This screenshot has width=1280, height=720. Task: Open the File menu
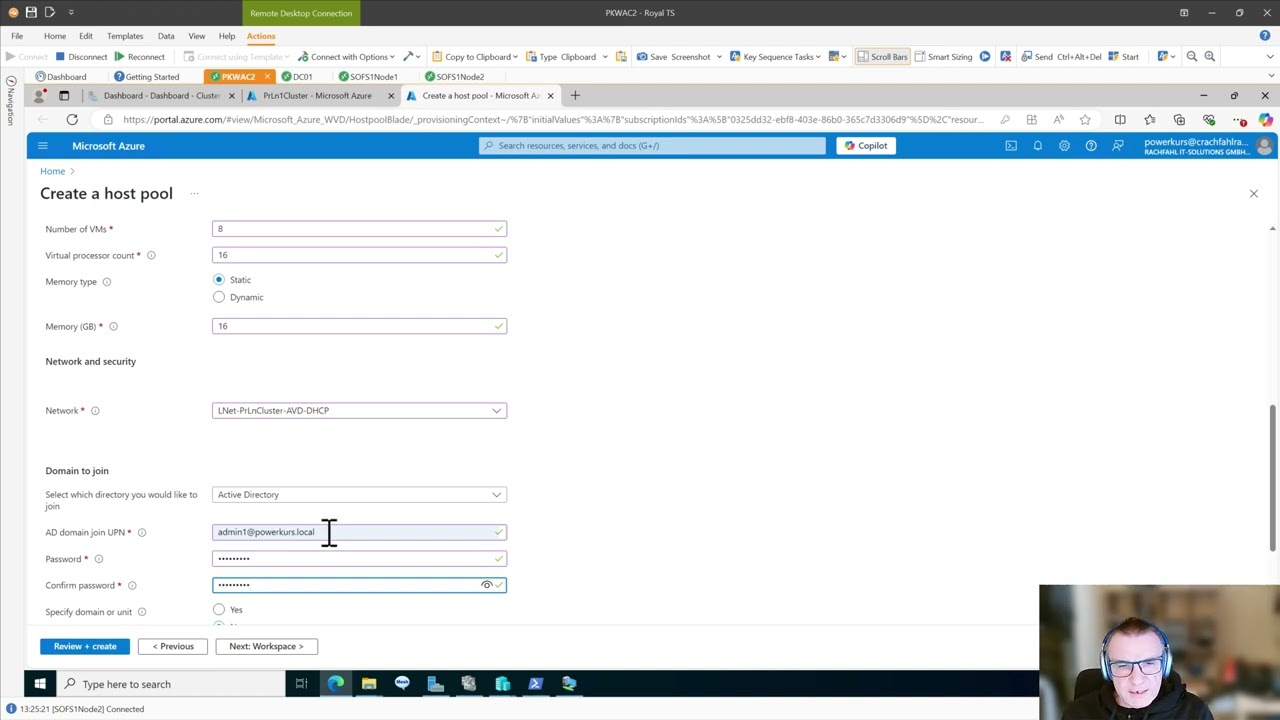(17, 36)
